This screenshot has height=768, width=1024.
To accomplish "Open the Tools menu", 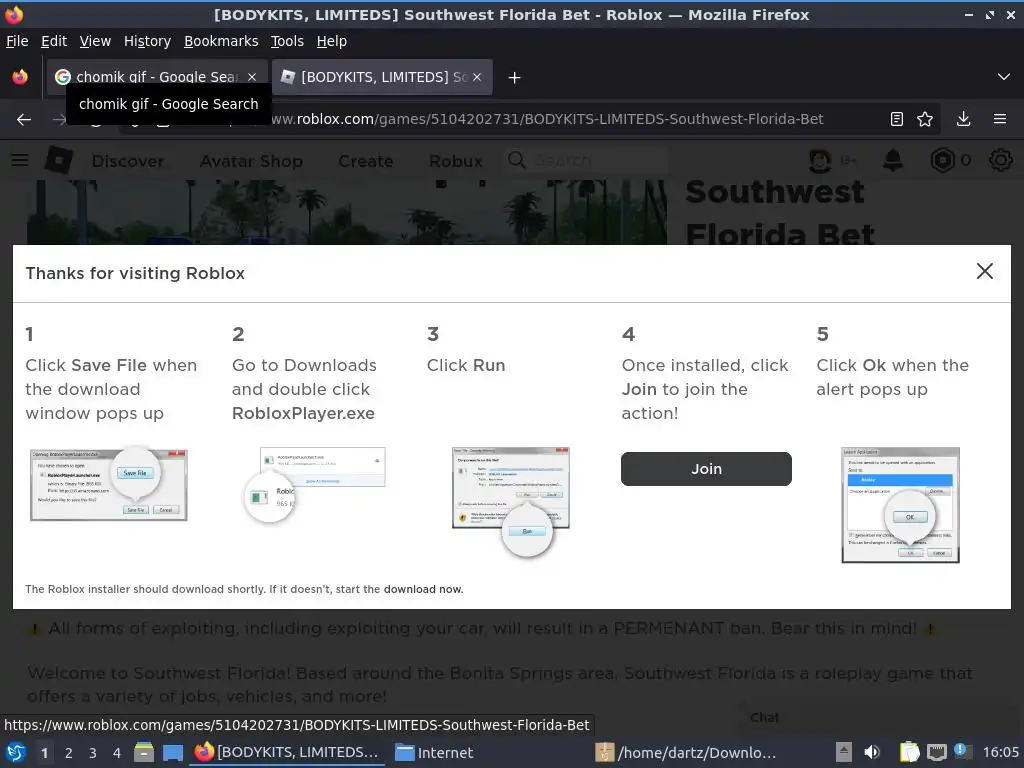I will tap(287, 41).
